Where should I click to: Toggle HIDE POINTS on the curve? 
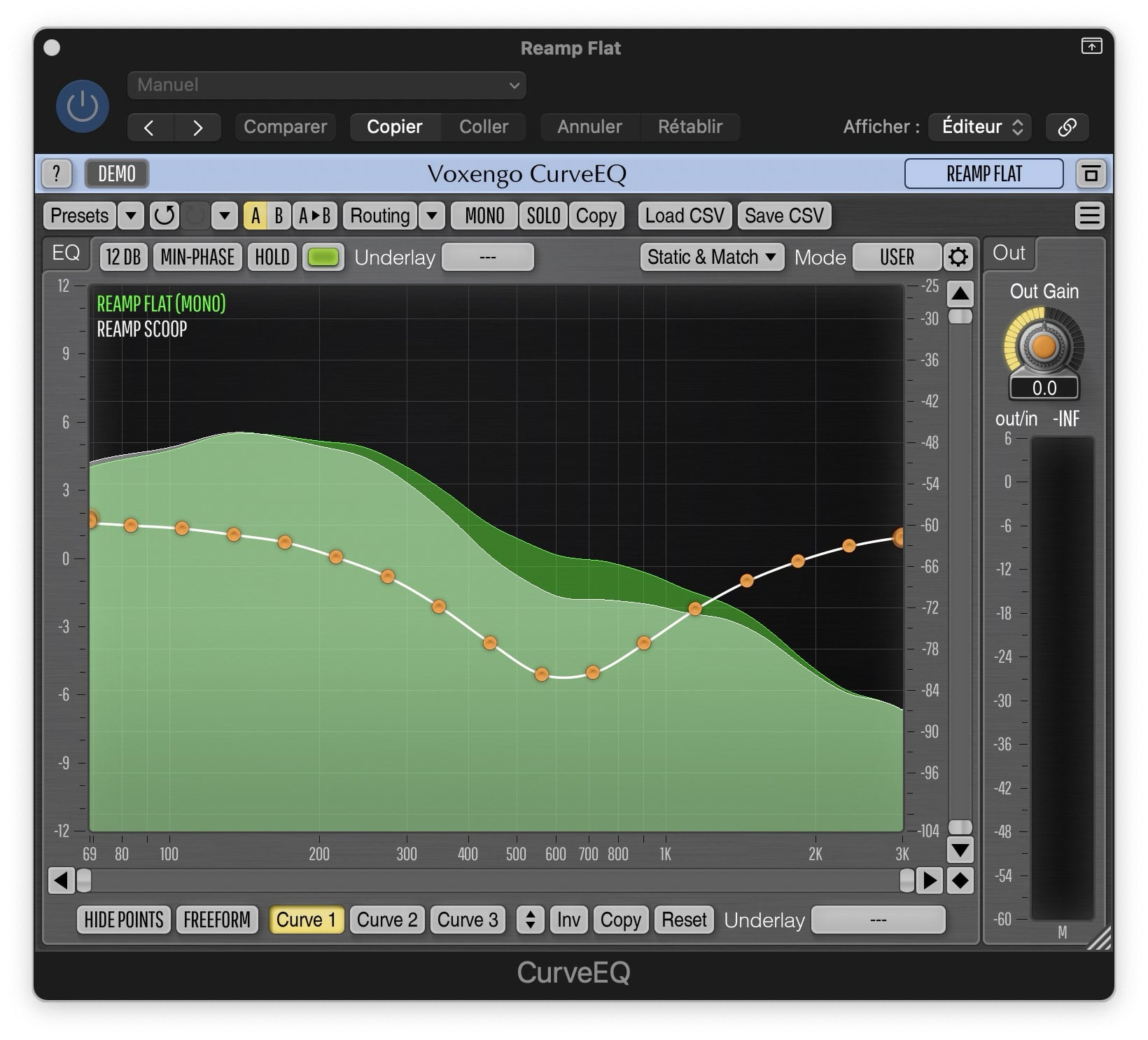(124, 920)
